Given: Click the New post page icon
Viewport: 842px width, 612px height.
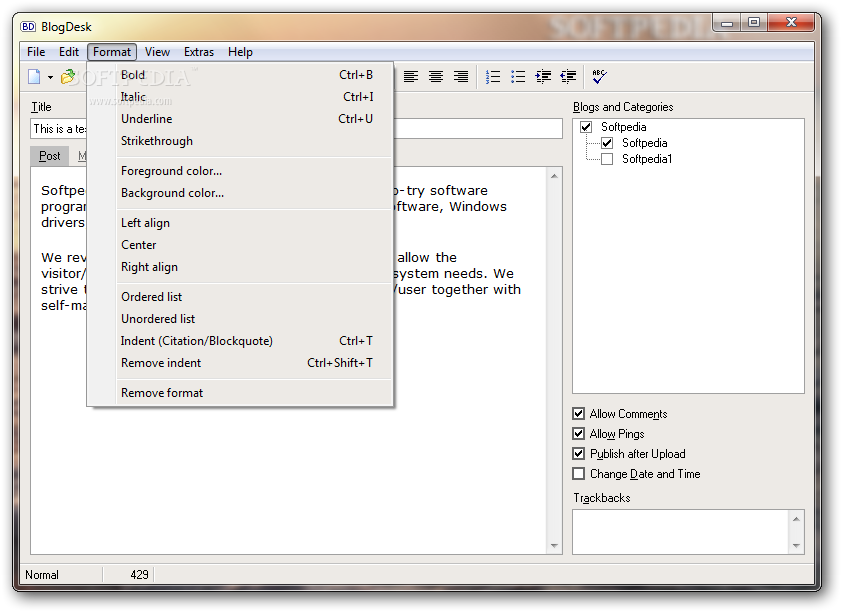Looking at the screenshot, I should 34,77.
